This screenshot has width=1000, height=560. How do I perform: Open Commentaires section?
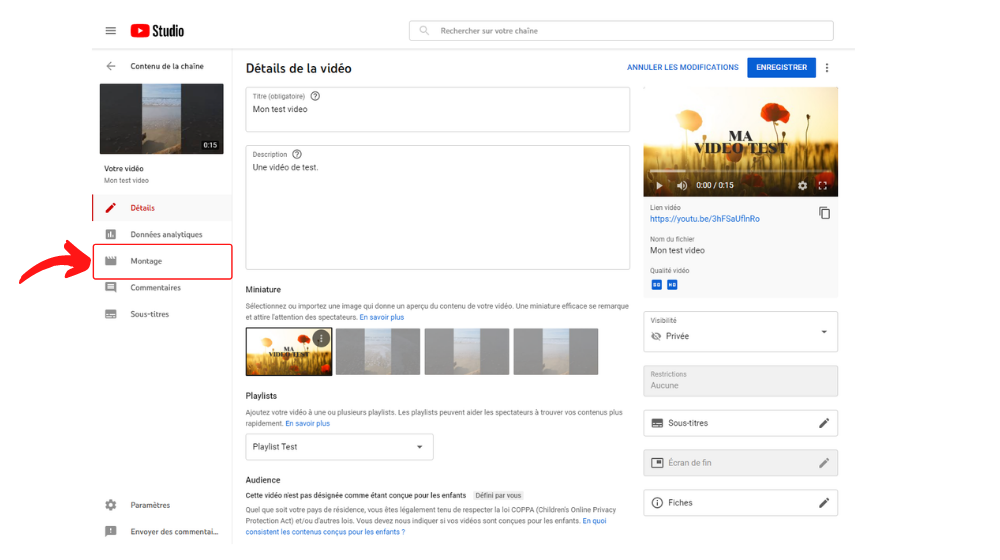tap(163, 288)
